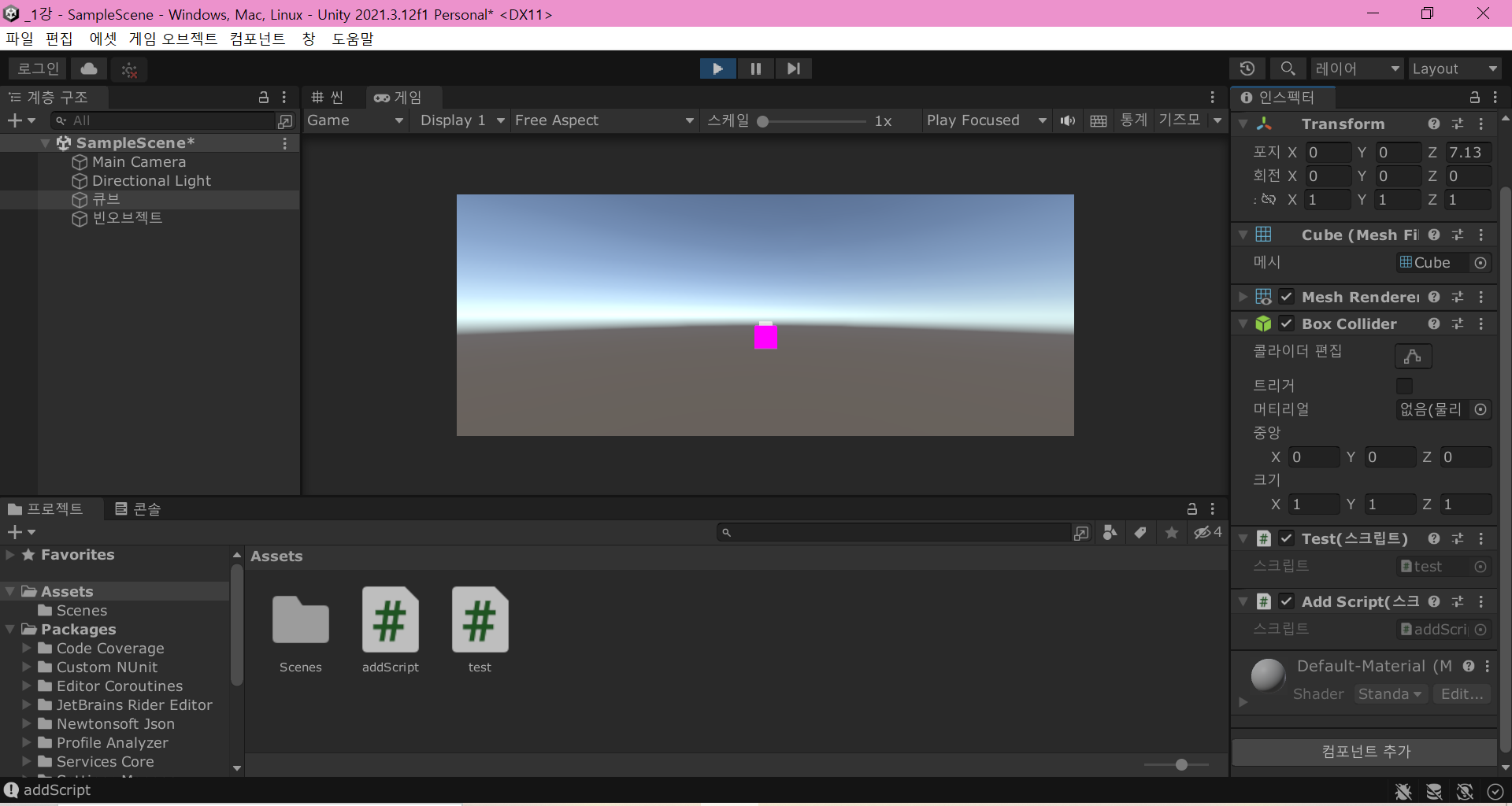Screen dimensions: 1512x806
Task: Collapse the SampleScene tree arrow
Action: (46, 143)
